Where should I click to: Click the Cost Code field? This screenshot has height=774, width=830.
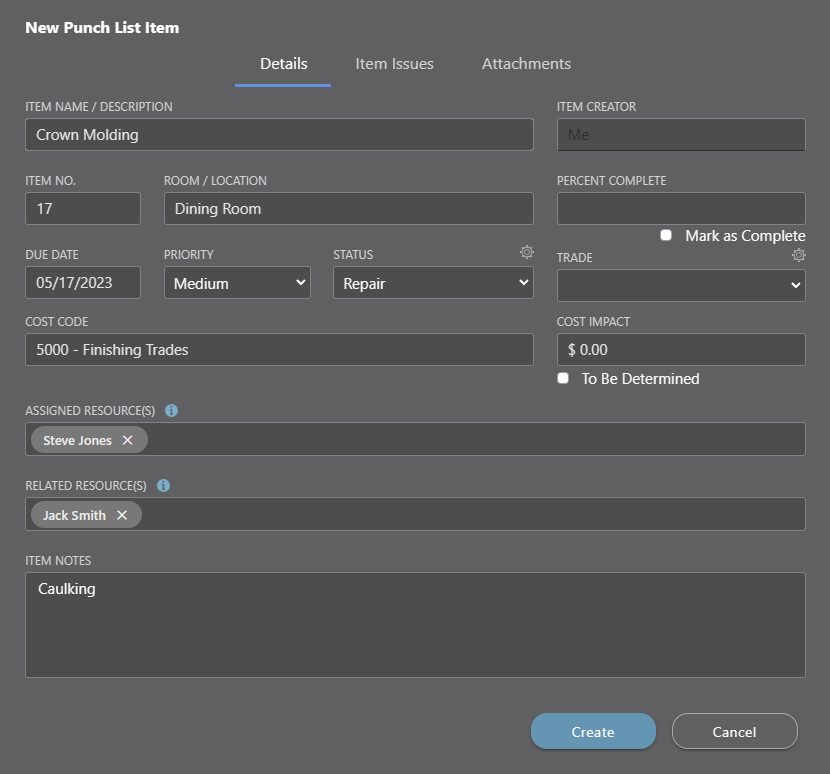pyautogui.click(x=279, y=350)
